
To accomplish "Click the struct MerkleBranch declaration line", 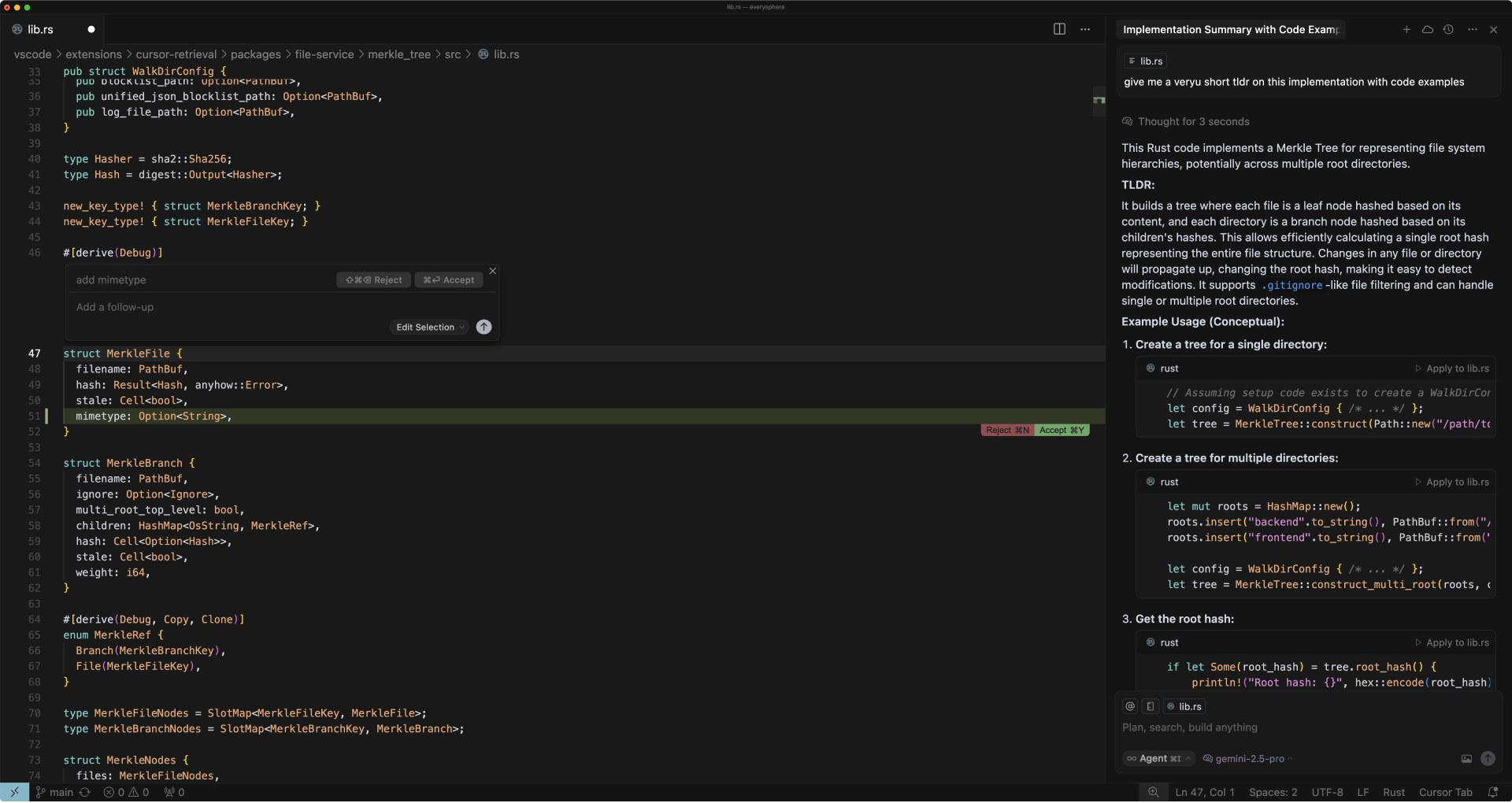I will [x=129, y=464].
